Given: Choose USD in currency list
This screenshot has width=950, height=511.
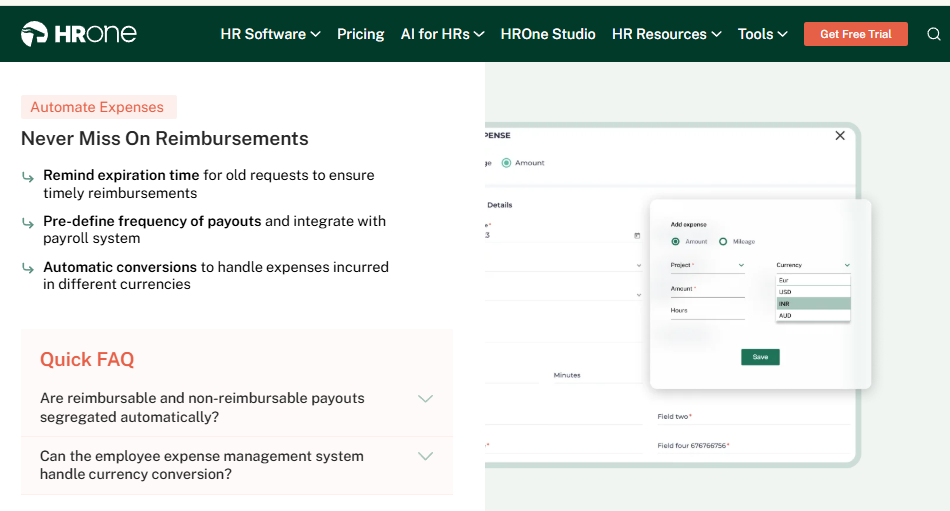Looking at the screenshot, I should [813, 292].
